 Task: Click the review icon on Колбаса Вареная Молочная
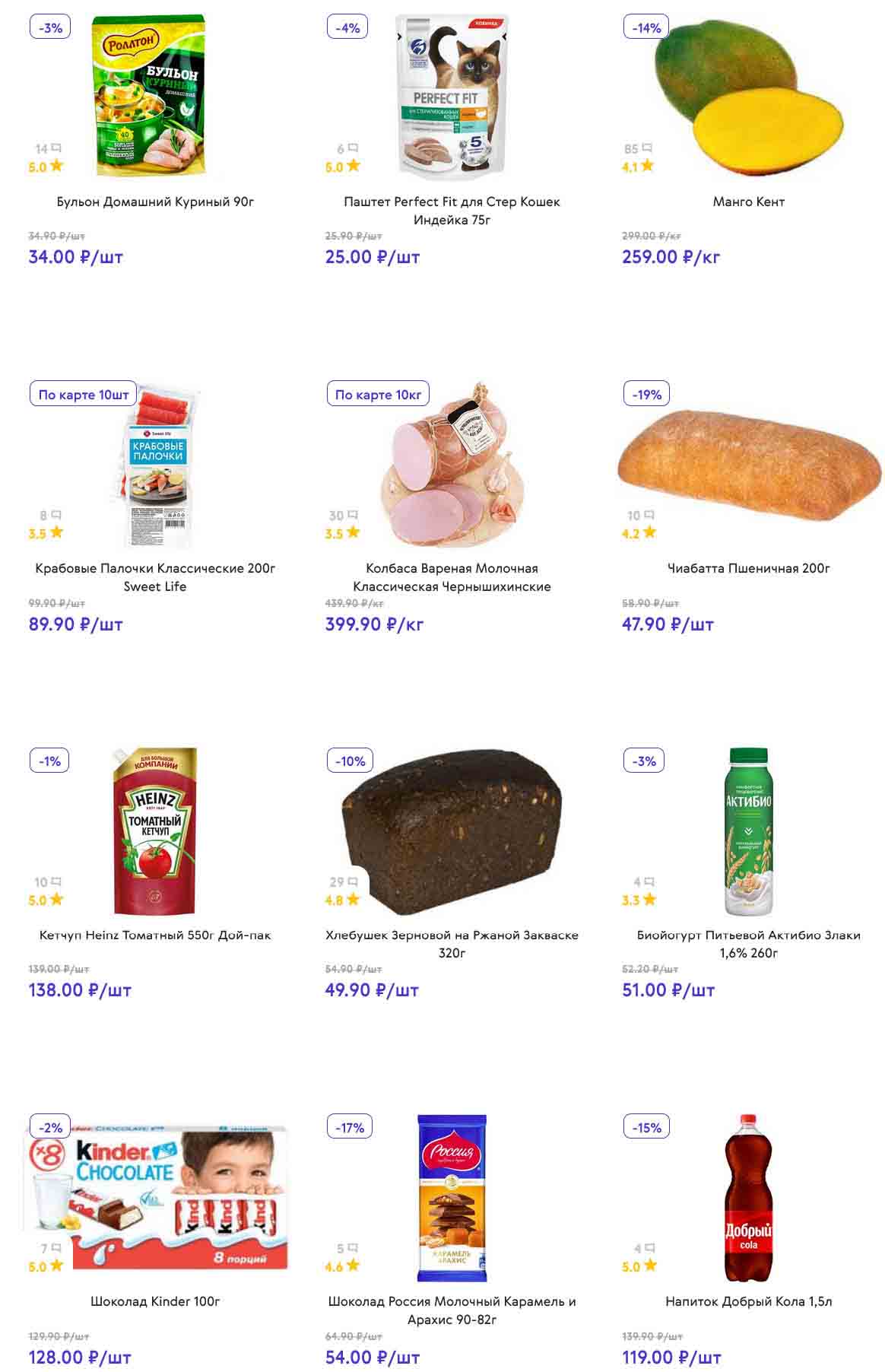click(x=353, y=516)
